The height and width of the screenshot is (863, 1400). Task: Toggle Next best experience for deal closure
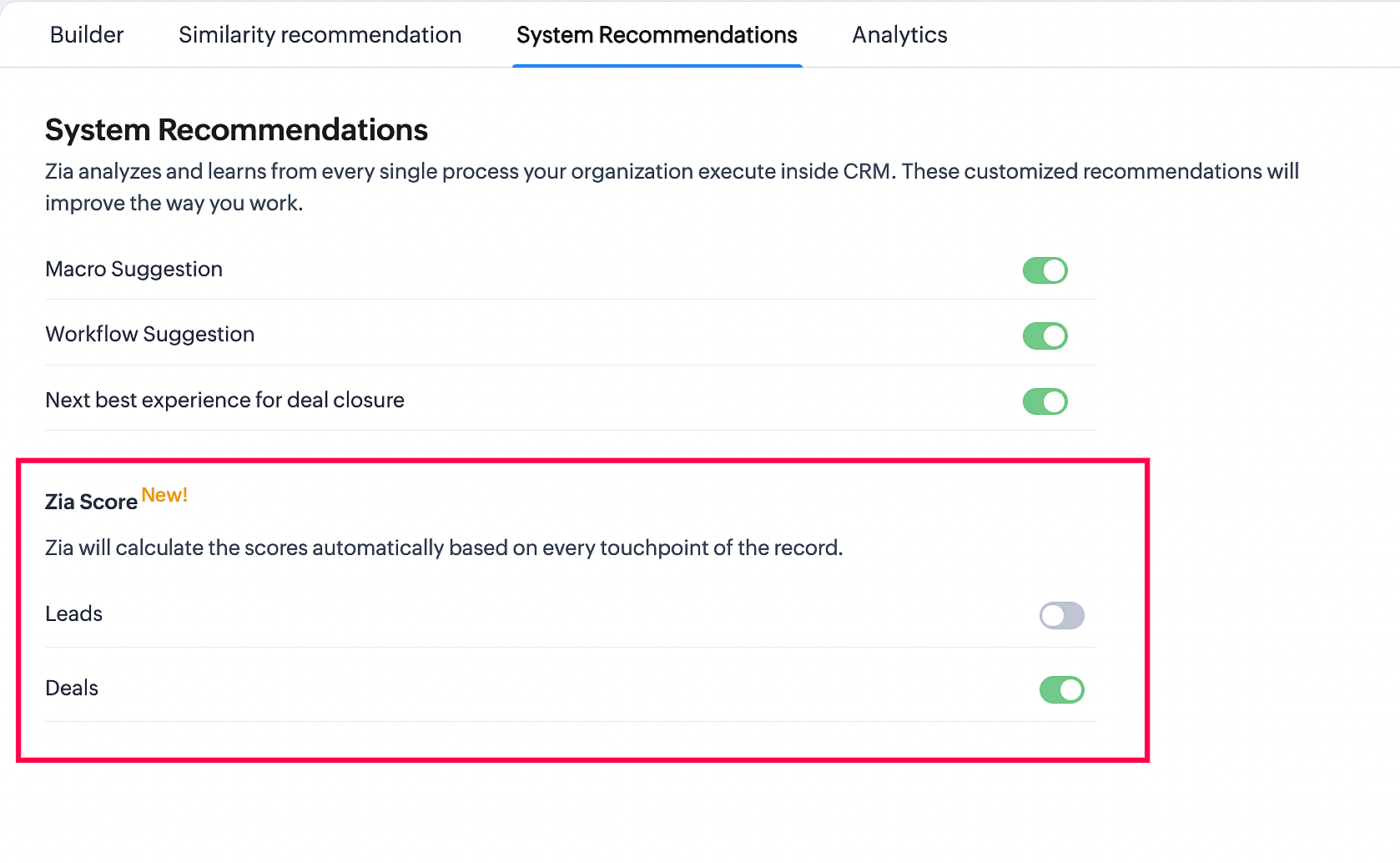1045,401
